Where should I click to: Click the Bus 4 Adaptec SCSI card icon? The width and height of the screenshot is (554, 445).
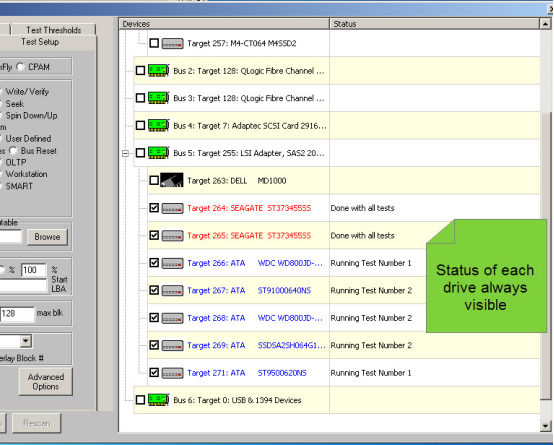pos(158,125)
